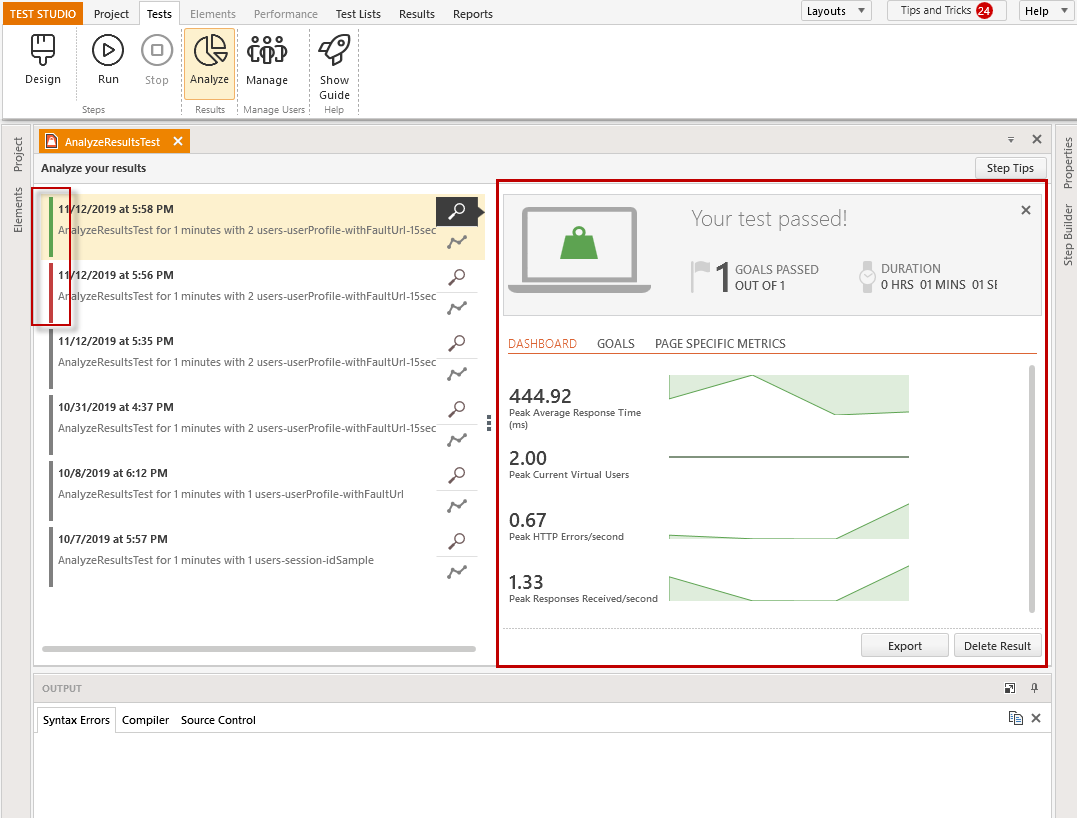Pin the Output panel

(1034, 688)
